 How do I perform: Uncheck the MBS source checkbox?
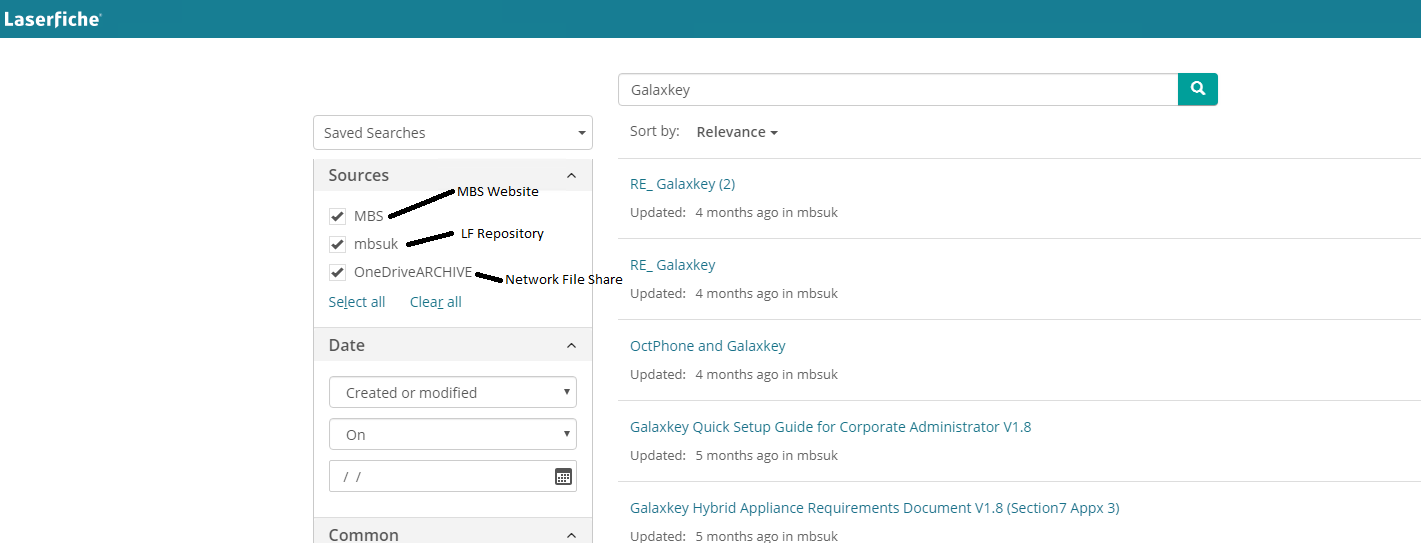(337, 216)
